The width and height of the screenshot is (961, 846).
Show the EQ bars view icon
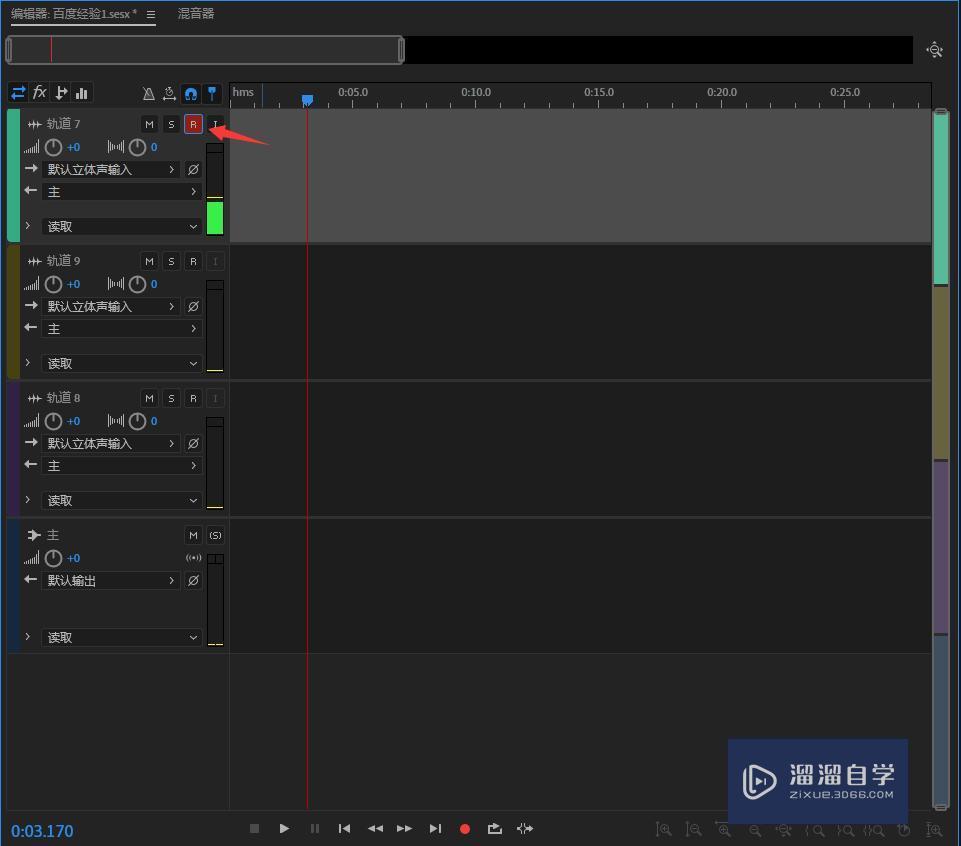[82, 93]
